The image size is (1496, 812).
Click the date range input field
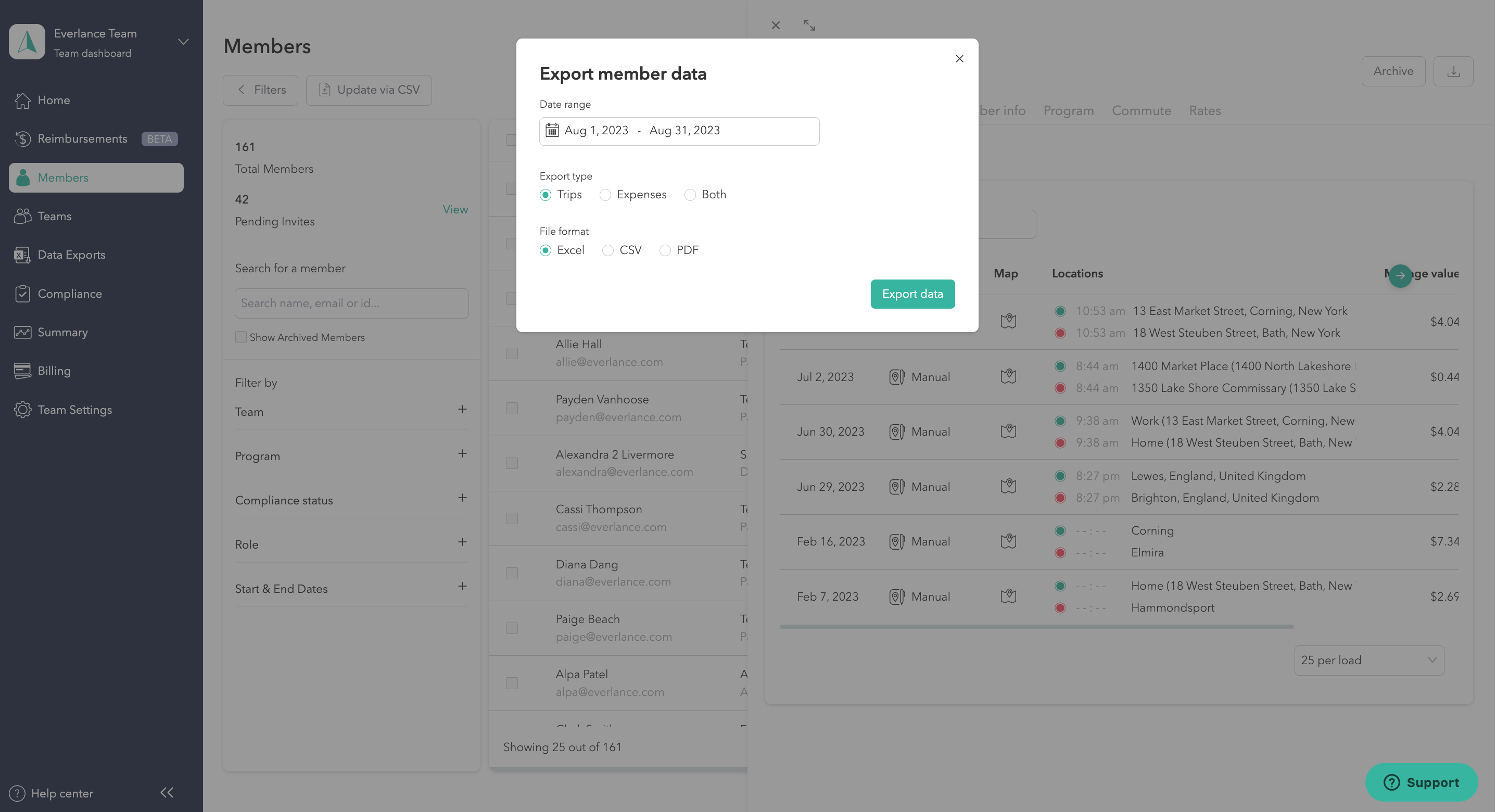[678, 131]
